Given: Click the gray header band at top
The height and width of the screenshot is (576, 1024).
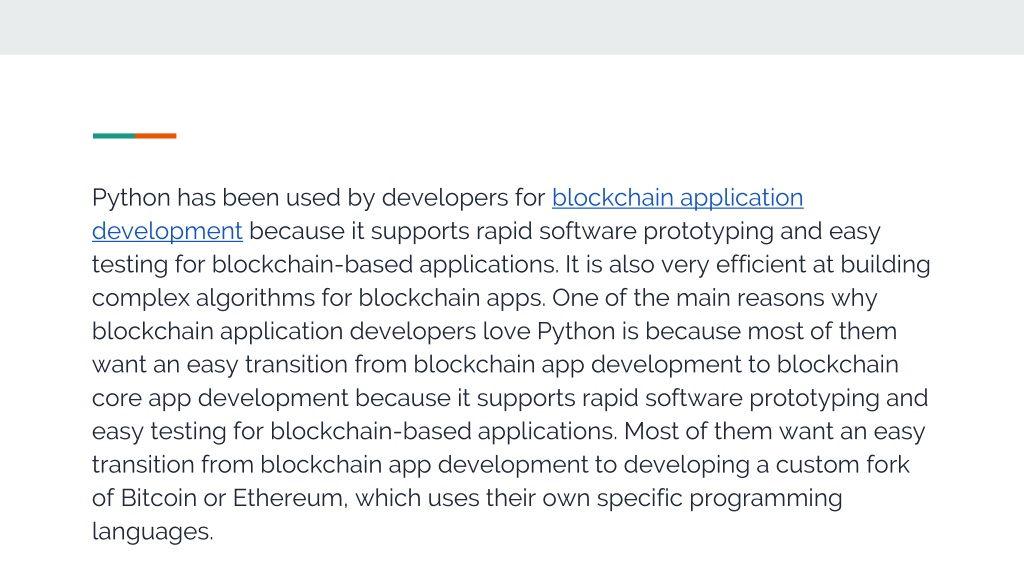Looking at the screenshot, I should pyautogui.click(x=512, y=27).
